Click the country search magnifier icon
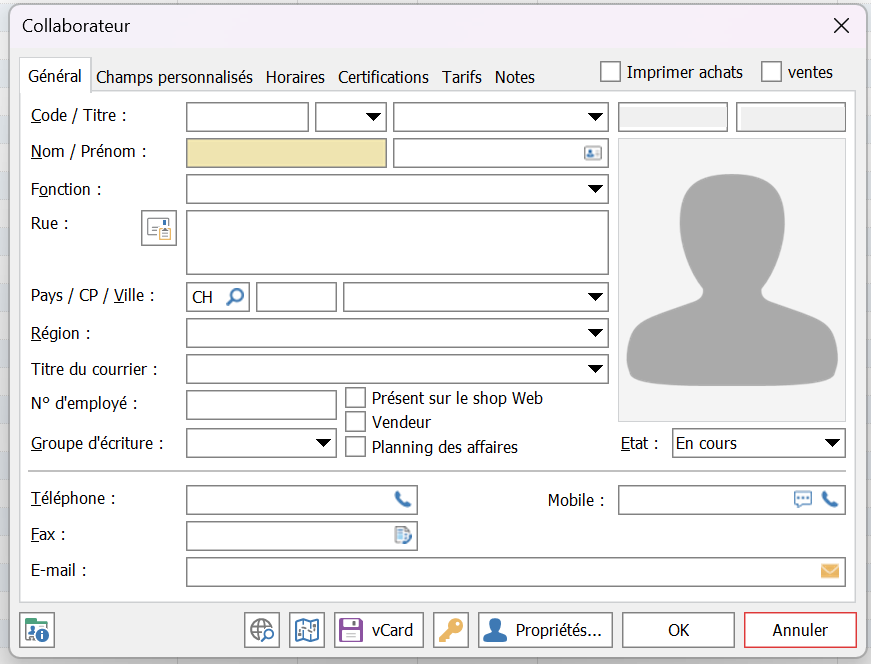This screenshot has height=664, width=871. 234,297
